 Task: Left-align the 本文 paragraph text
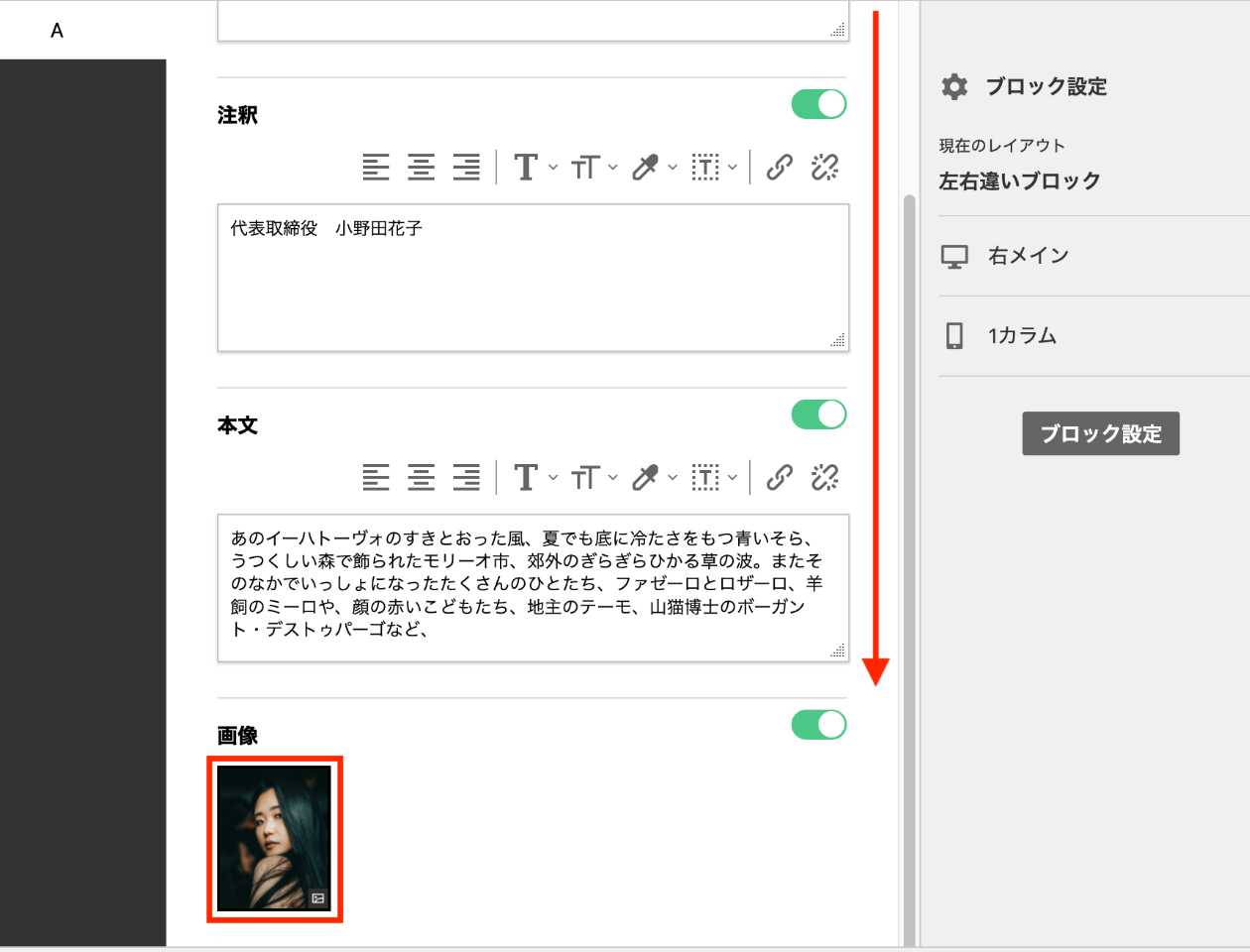tap(376, 477)
